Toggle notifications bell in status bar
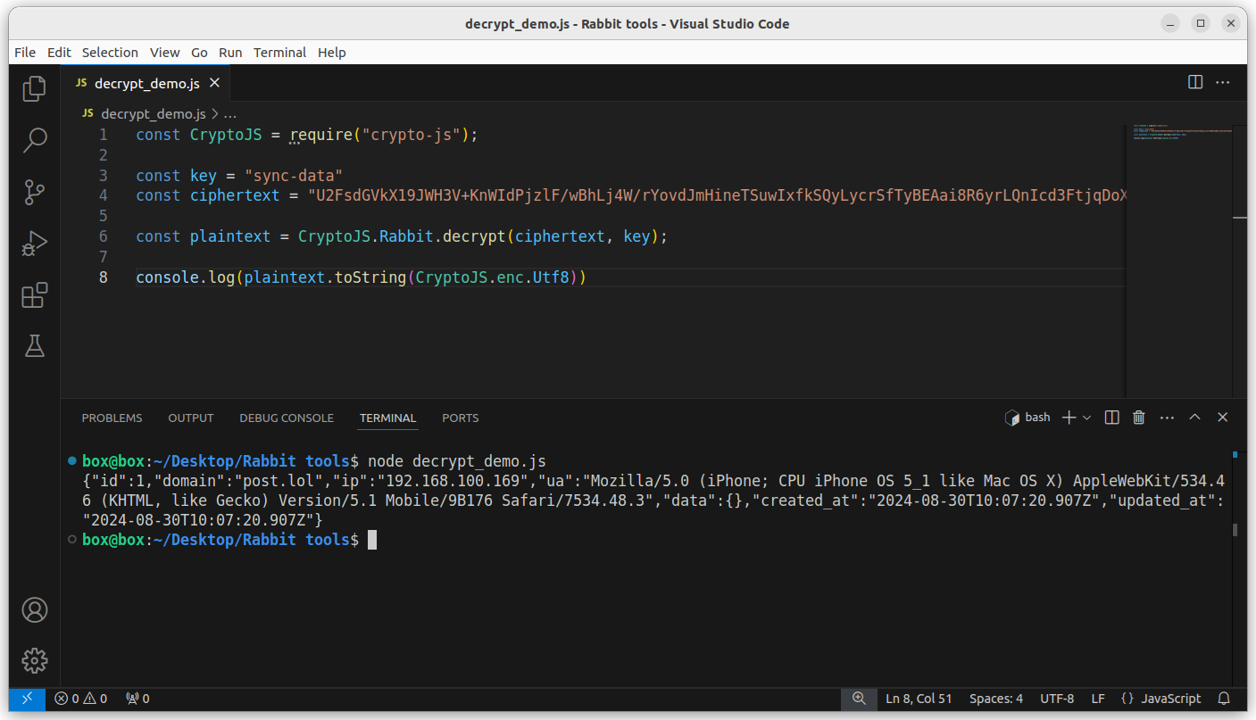 point(1224,698)
